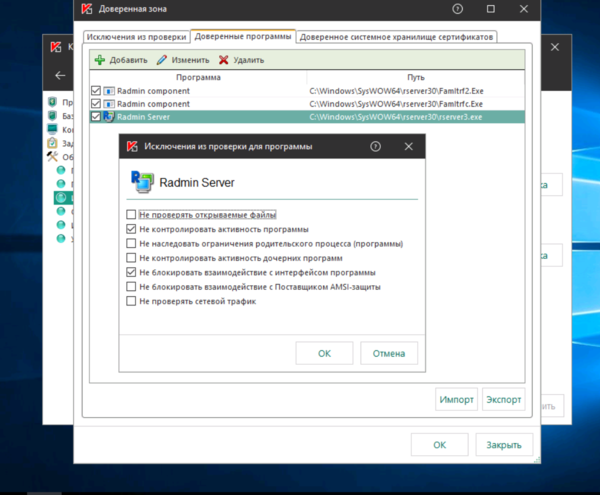This screenshot has height=495, width=600.
Task: Click Закрыть button of Trusted zone window
Action: 504,445
